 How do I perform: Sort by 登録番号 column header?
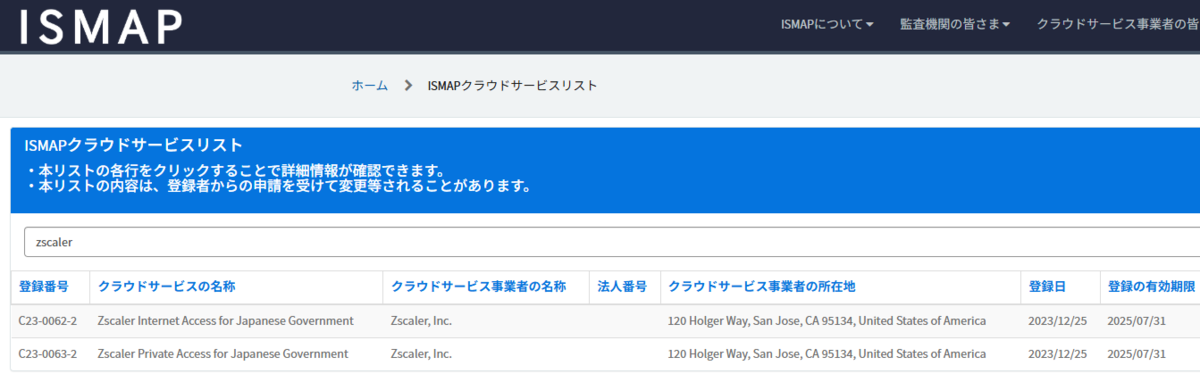pyautogui.click(x=44, y=286)
